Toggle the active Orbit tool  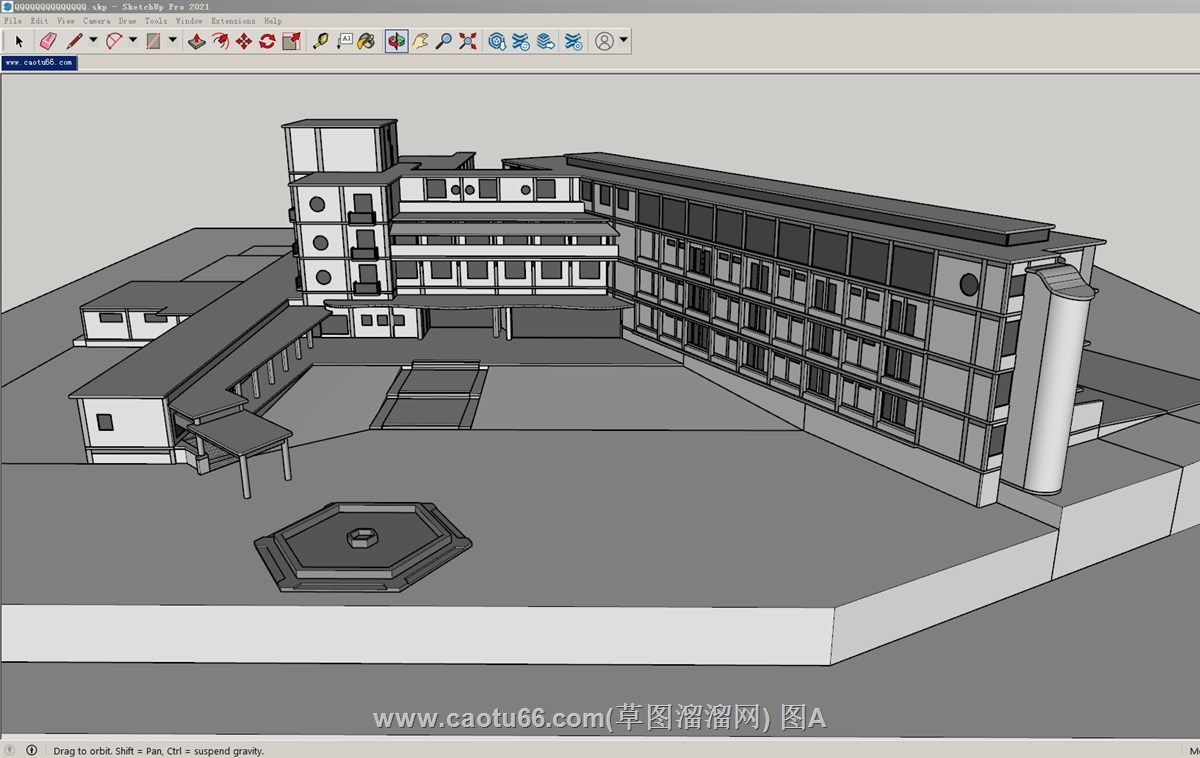click(397, 41)
